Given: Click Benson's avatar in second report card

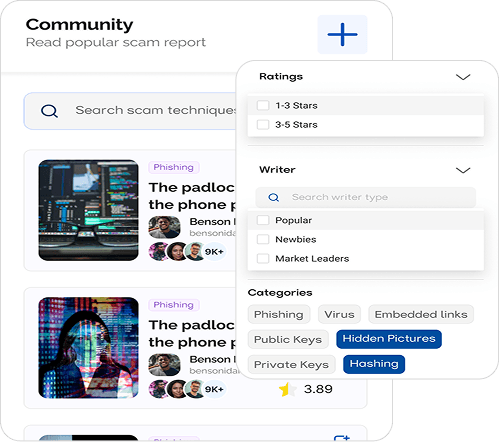Looking at the screenshot, I should tap(164, 365).
